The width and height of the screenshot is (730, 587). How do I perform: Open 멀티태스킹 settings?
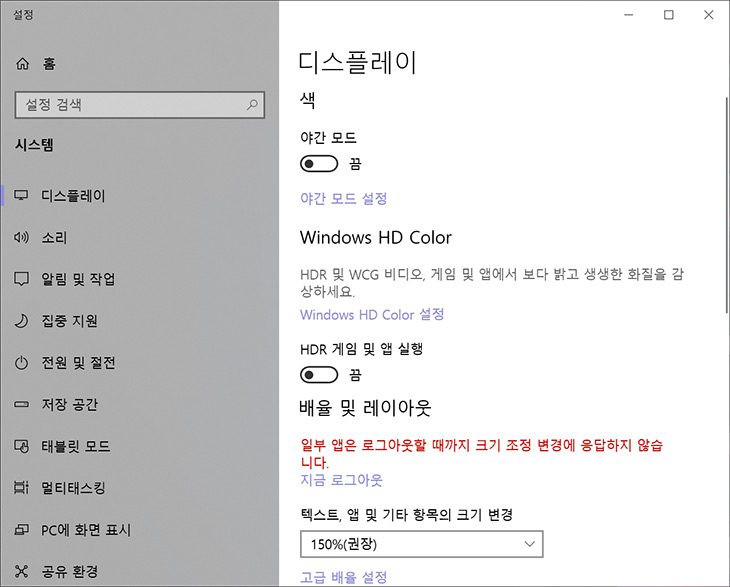pos(140,487)
